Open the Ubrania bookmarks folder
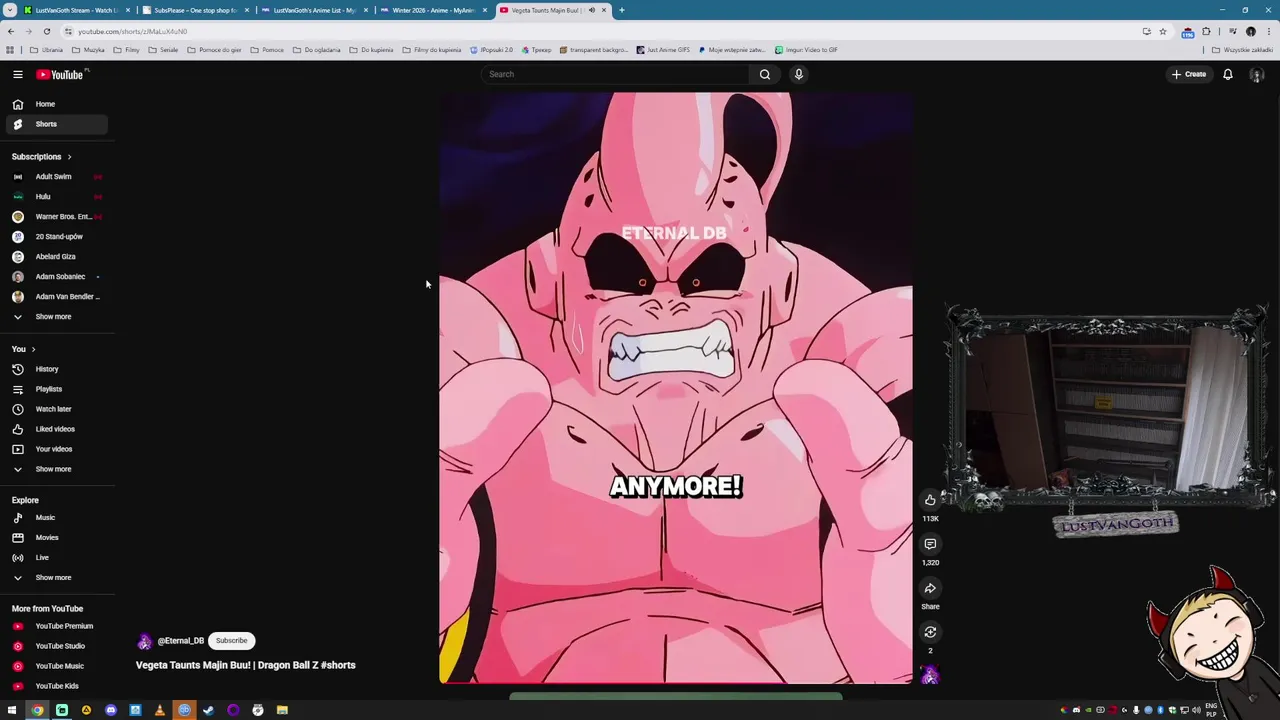 46,50
